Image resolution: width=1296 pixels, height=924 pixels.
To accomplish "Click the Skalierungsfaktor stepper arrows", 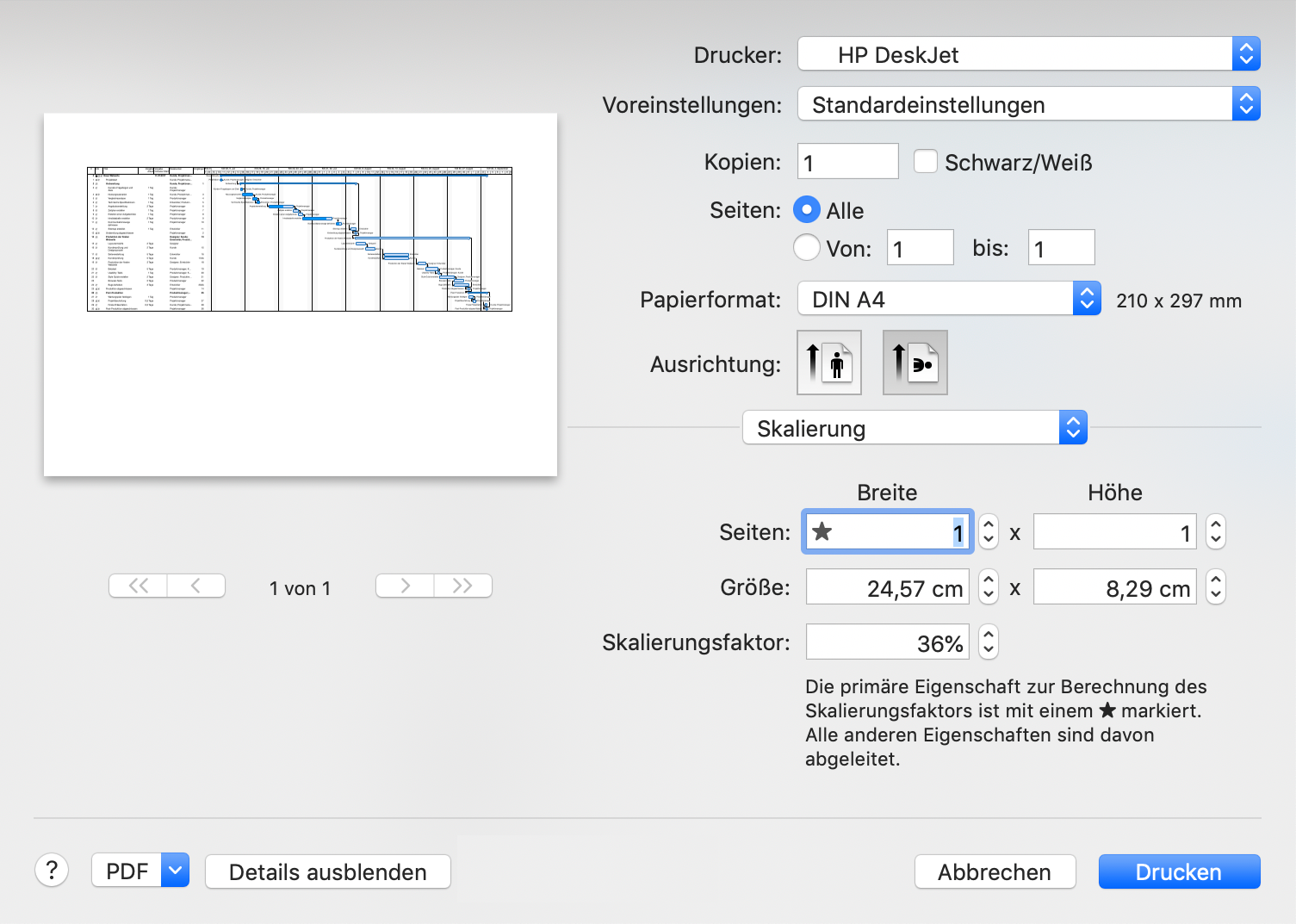I will (x=989, y=642).
